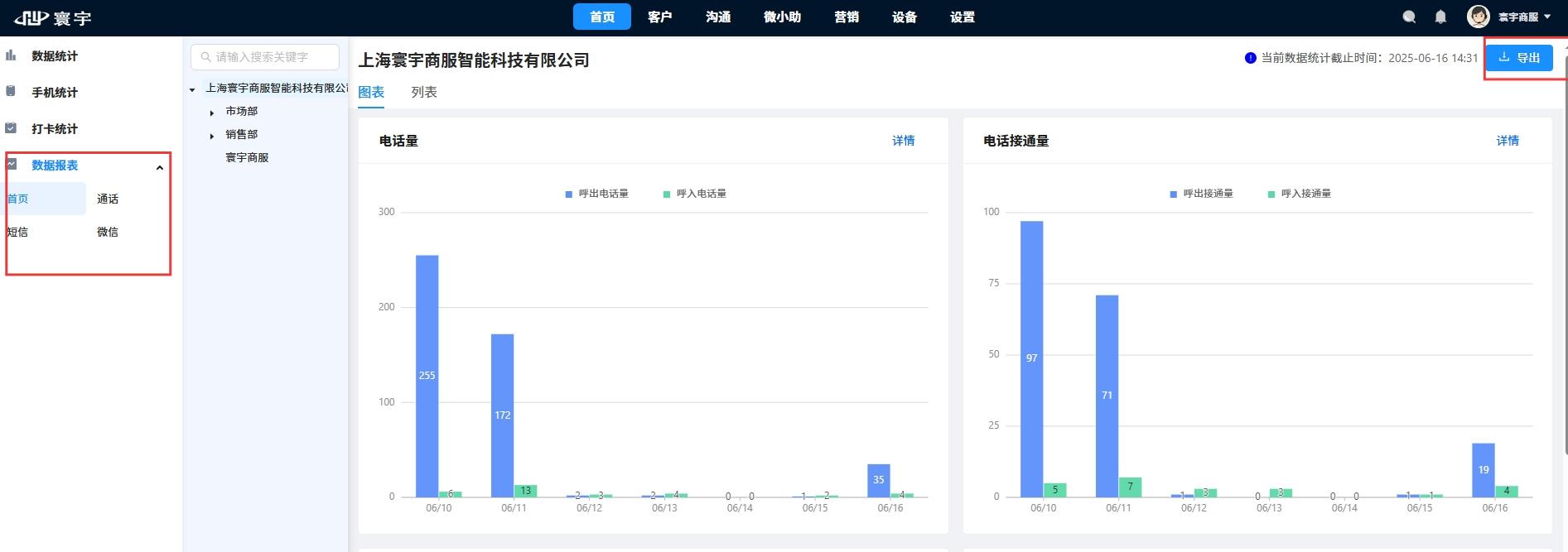Screen dimensions: 1568x552
Task: Open the 沟通 top menu
Action: (x=718, y=17)
